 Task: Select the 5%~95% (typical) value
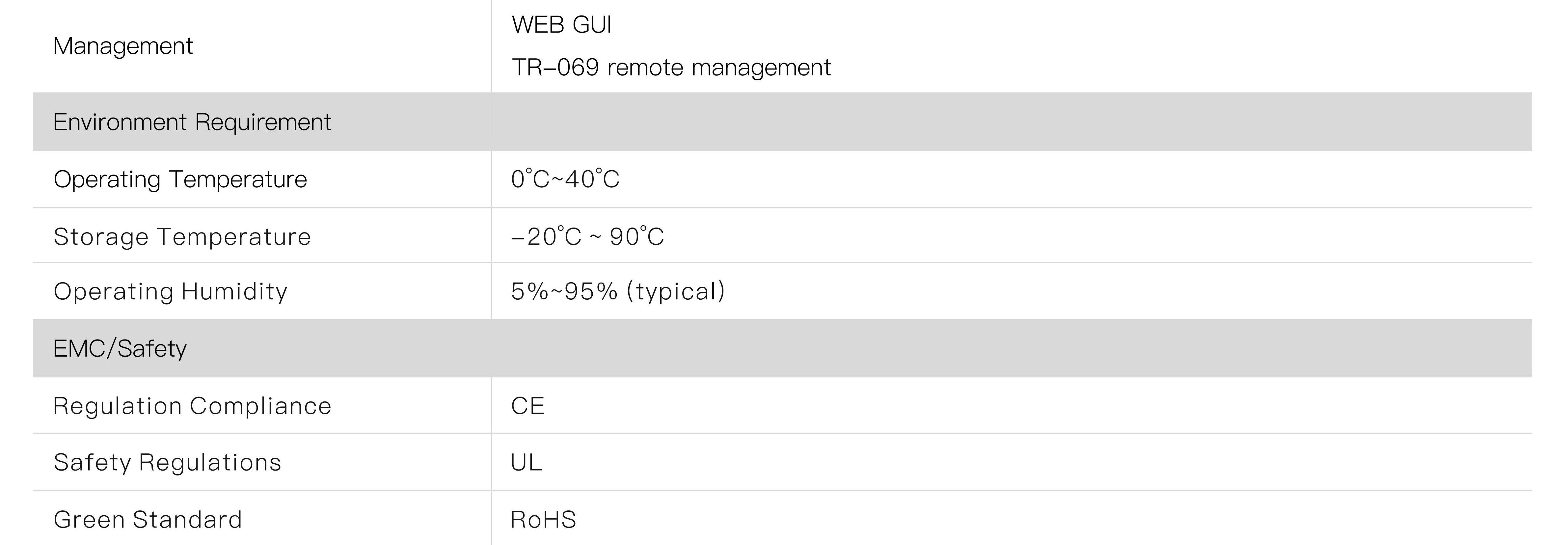618,292
